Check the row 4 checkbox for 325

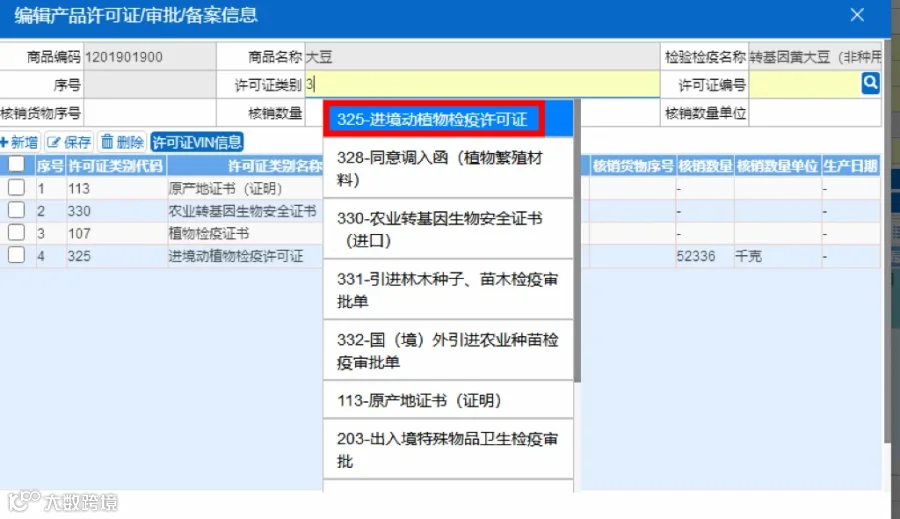16,255
